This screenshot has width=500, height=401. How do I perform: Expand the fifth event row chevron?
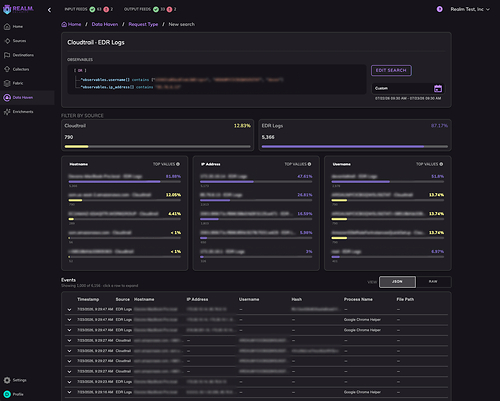click(69, 351)
